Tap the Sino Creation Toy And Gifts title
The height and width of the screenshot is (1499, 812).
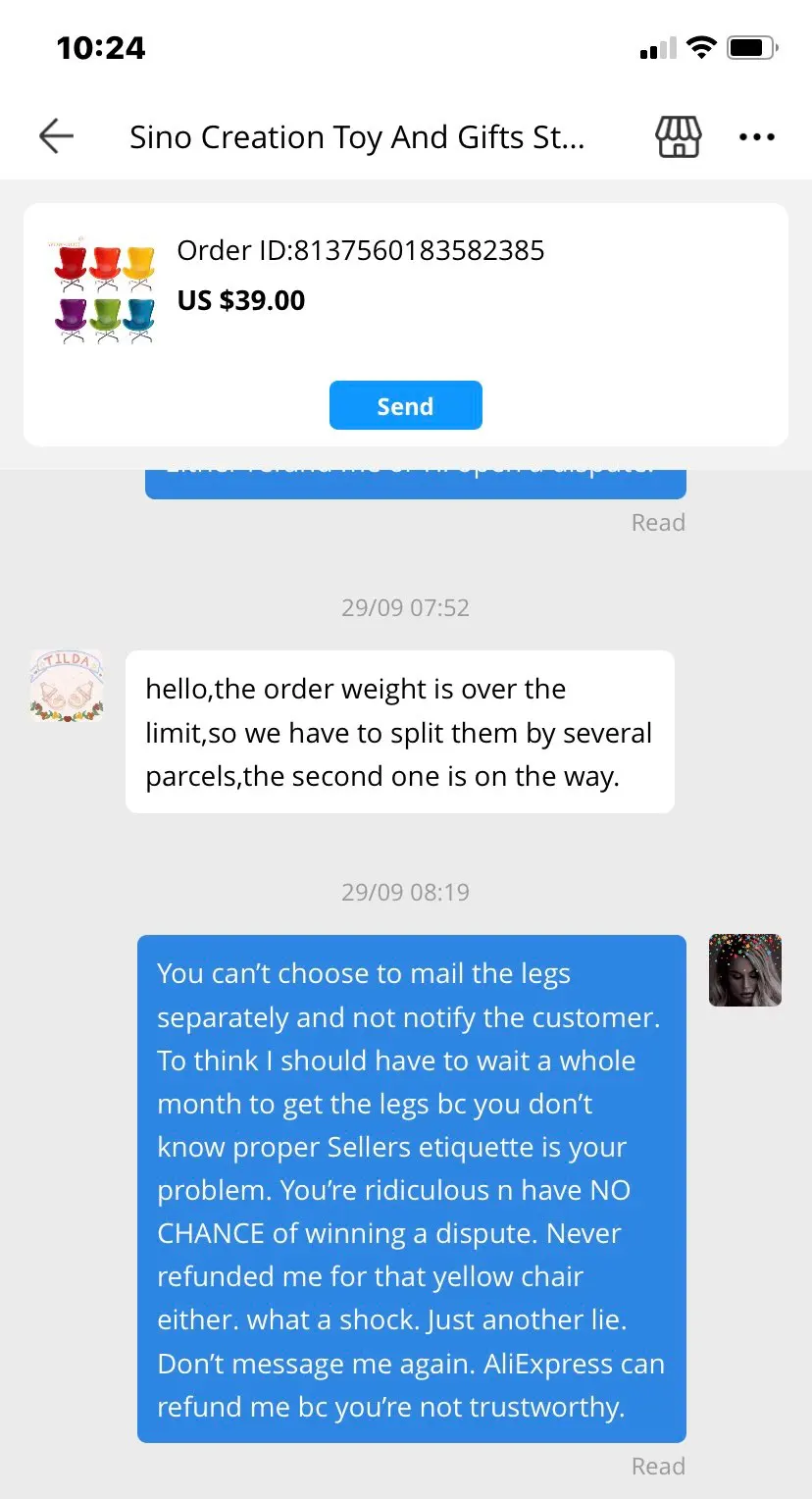point(357,137)
